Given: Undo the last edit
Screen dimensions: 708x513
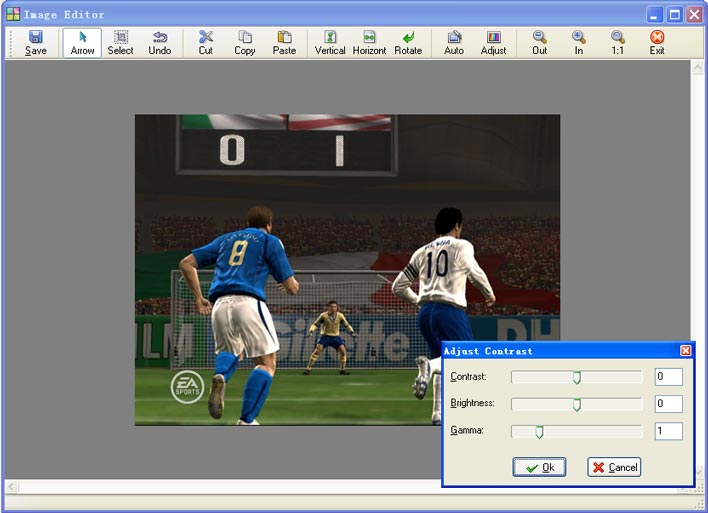Looking at the screenshot, I should (160, 43).
